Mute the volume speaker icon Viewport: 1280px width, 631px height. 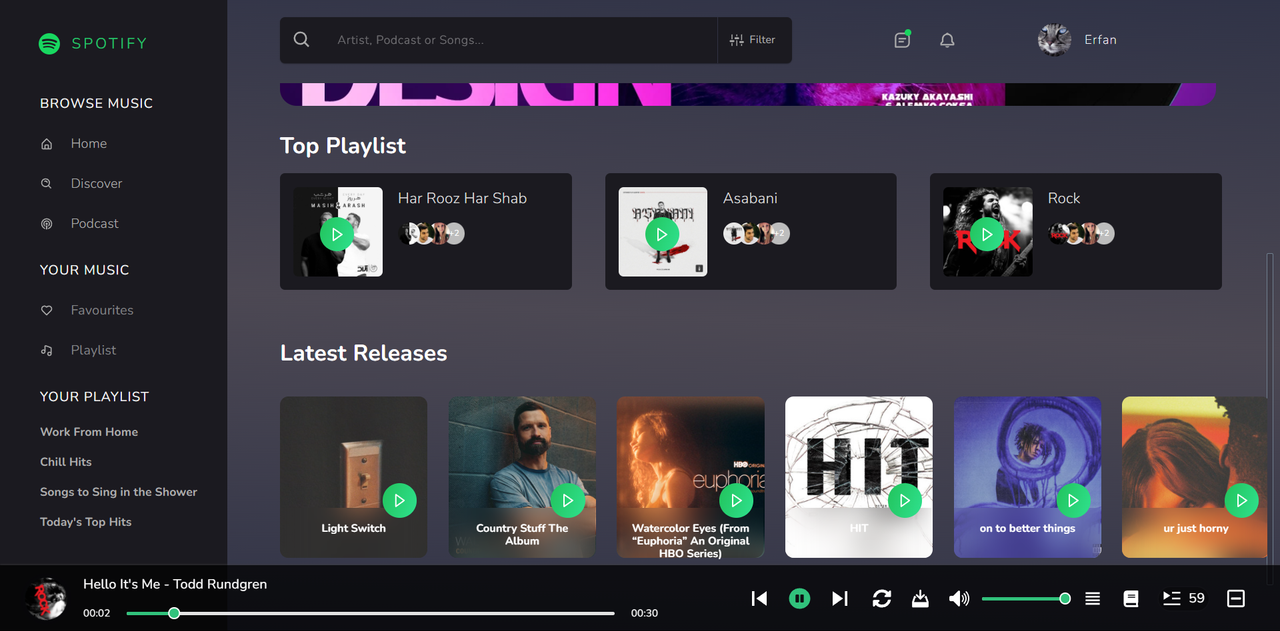(959, 598)
